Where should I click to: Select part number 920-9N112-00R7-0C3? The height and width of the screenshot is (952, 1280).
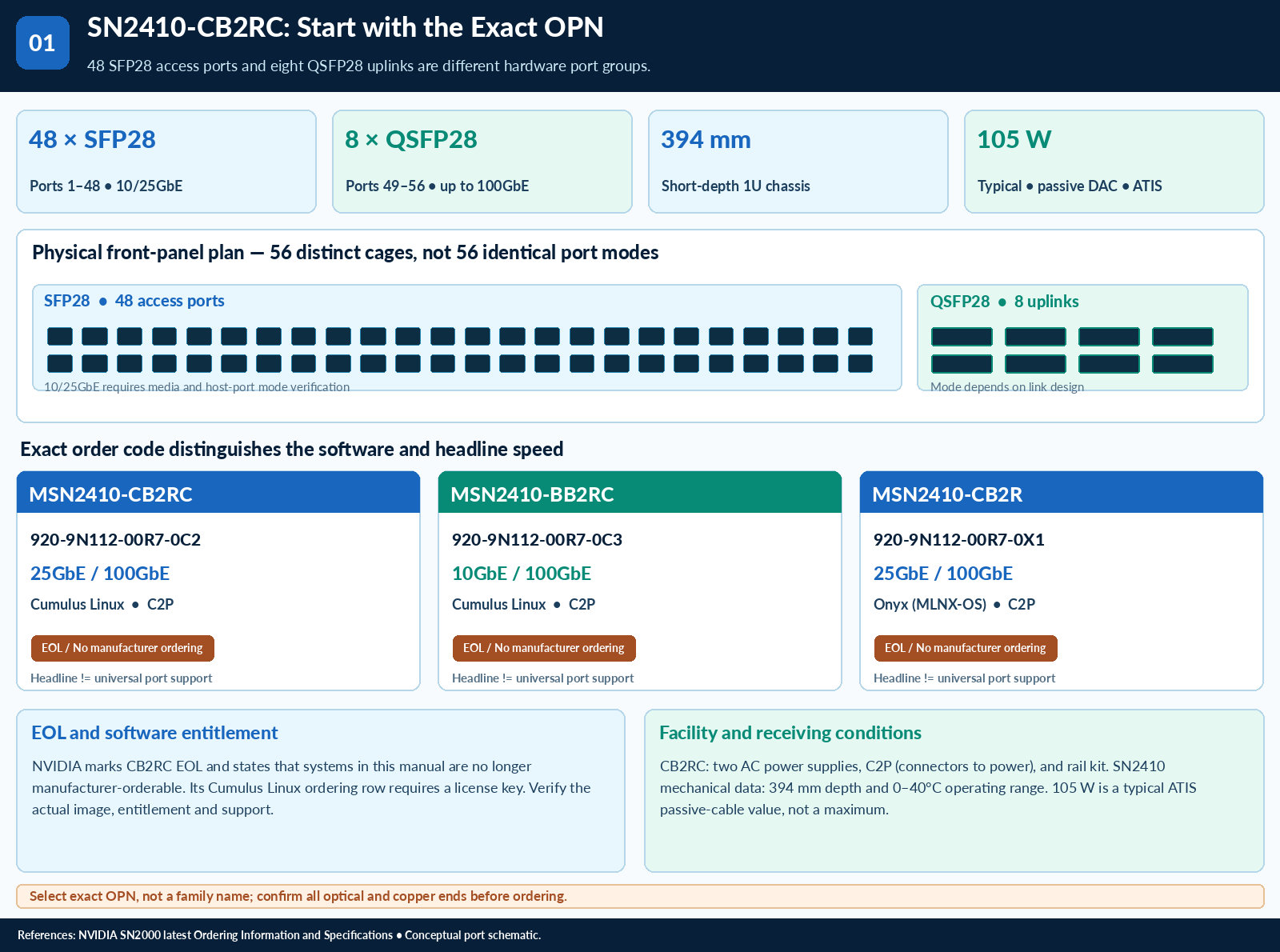tap(538, 540)
